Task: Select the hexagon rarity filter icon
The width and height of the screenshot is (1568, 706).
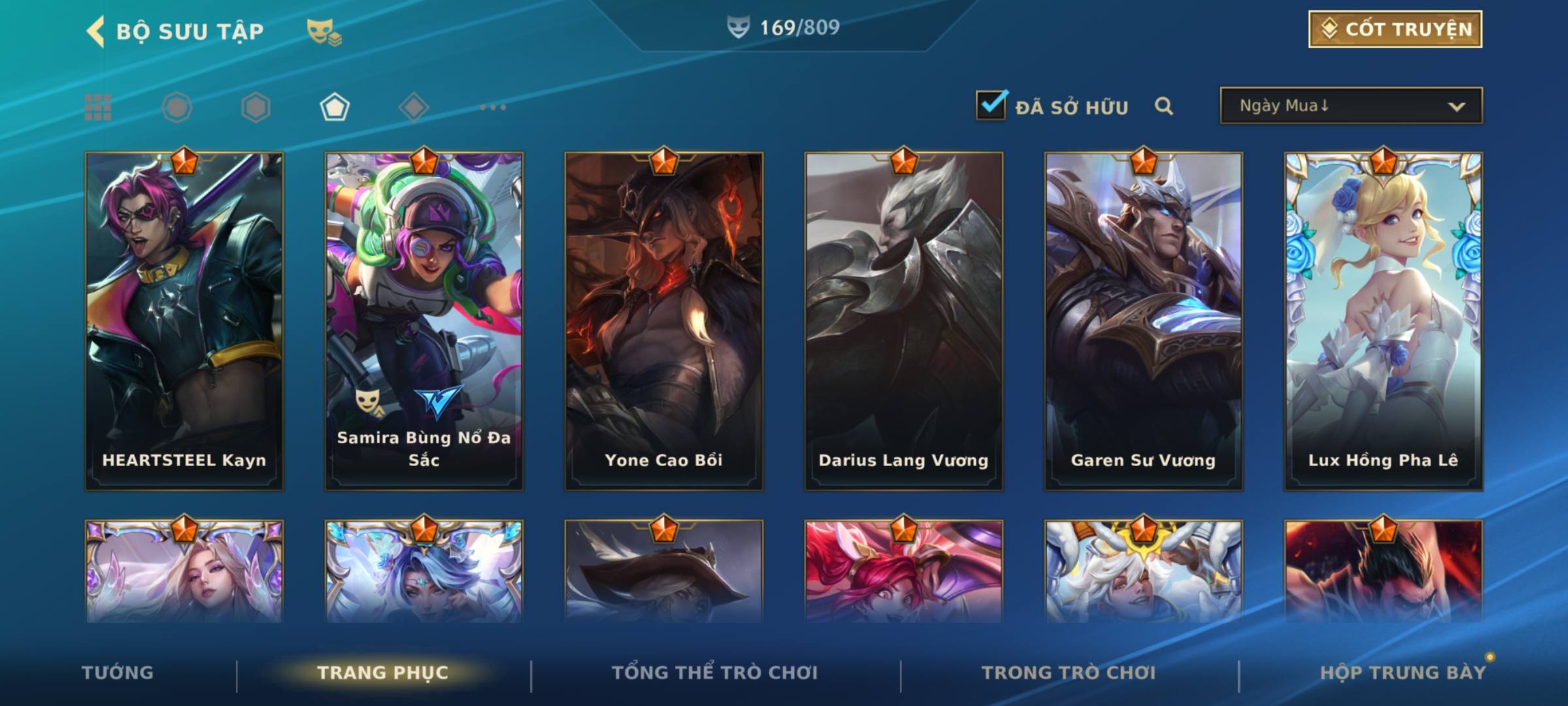Action: pos(255,107)
